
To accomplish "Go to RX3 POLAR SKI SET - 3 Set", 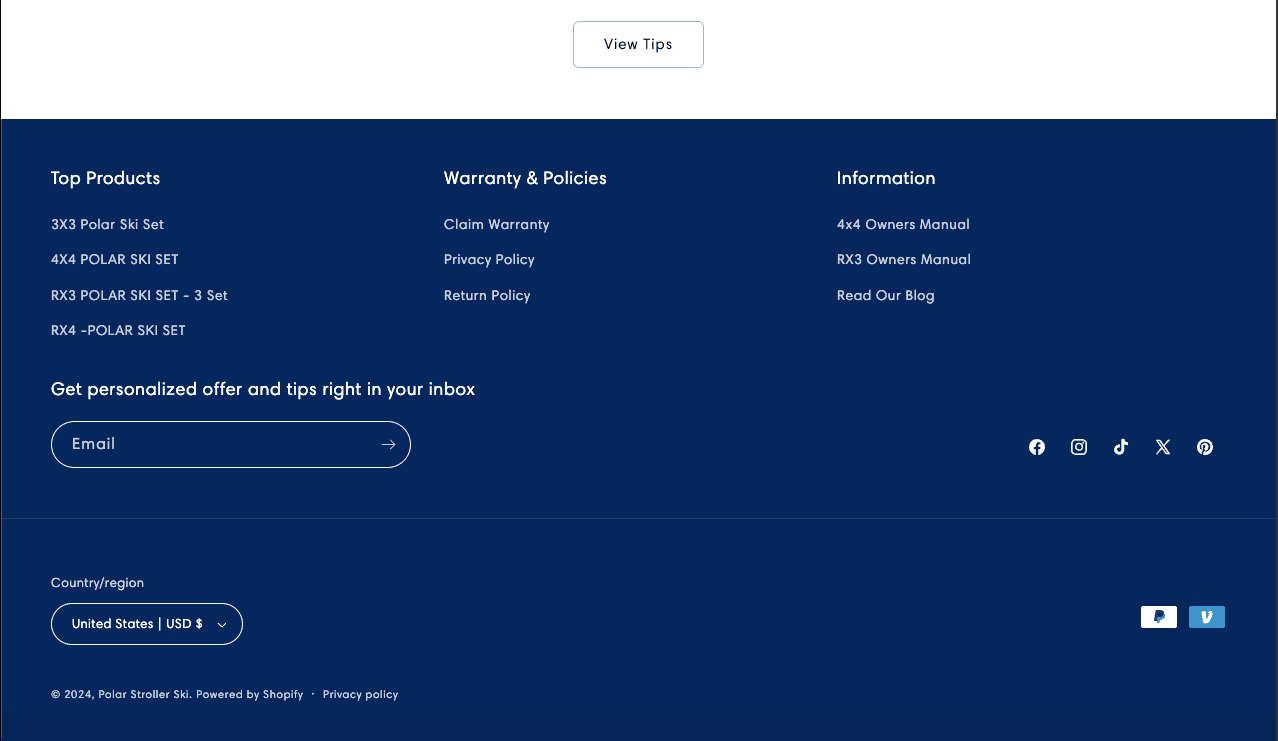I will tap(139, 296).
